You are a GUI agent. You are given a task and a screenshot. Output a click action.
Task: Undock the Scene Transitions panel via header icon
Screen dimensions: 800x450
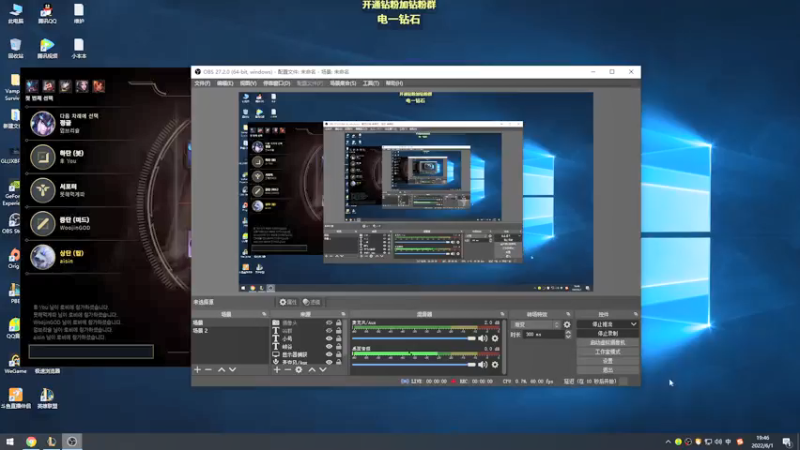coord(568,314)
